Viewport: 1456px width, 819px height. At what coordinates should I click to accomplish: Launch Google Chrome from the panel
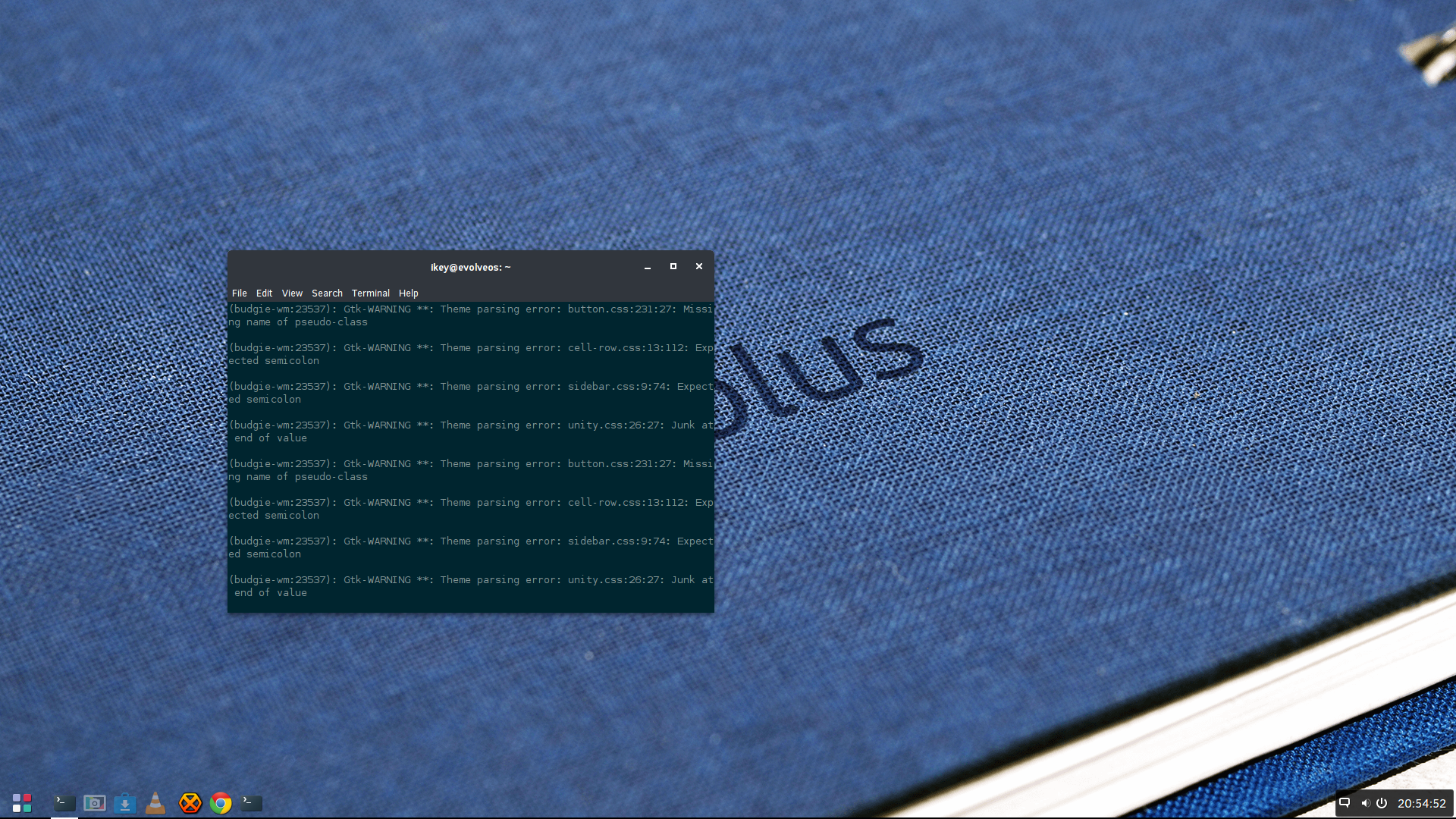point(221,803)
